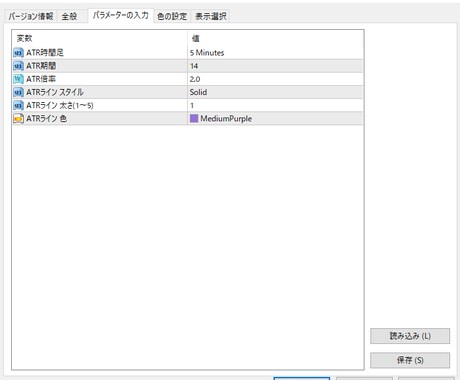
Task: Open the 表示選択 tab
Action: tap(211, 16)
